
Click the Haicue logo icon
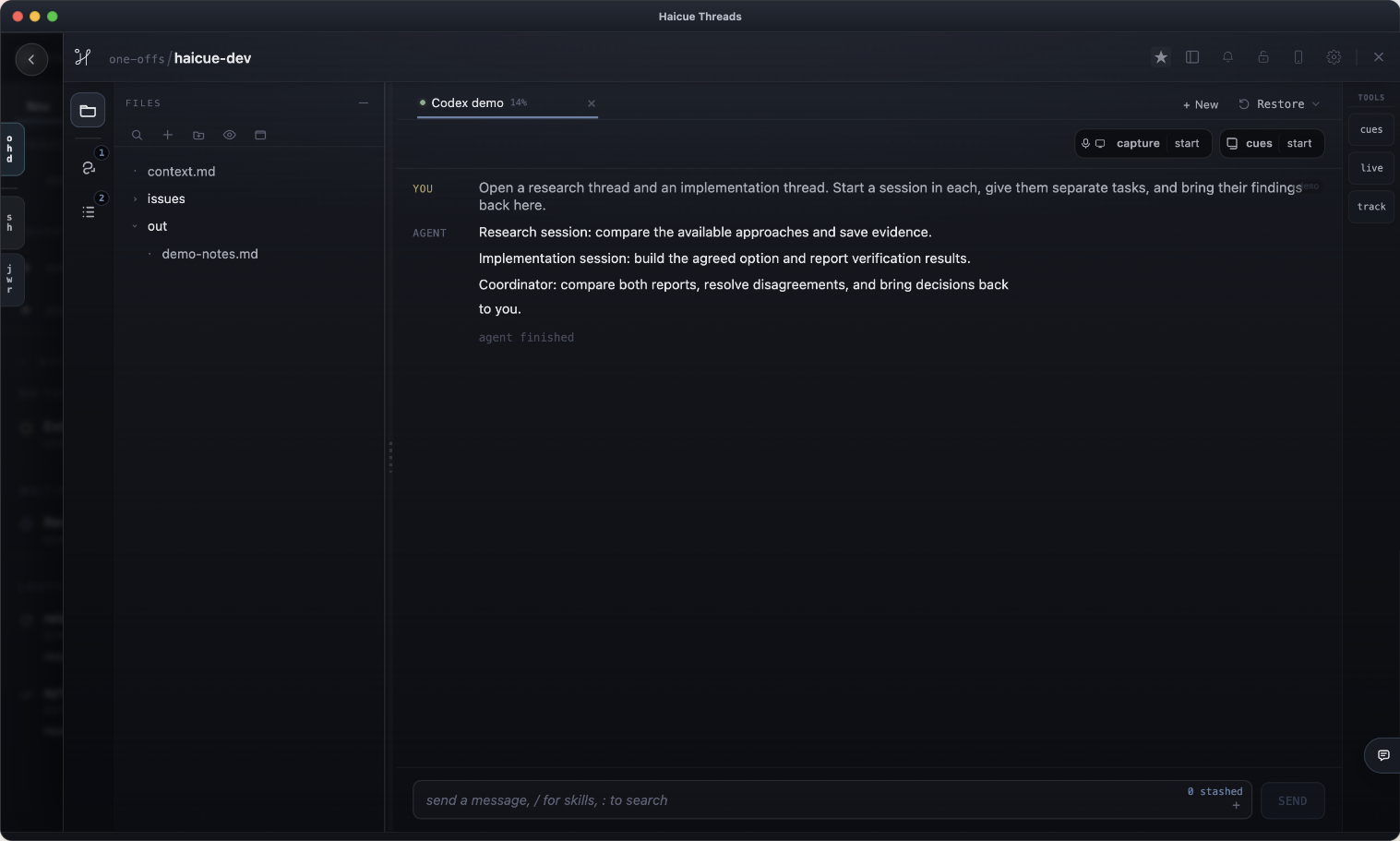coord(83,57)
